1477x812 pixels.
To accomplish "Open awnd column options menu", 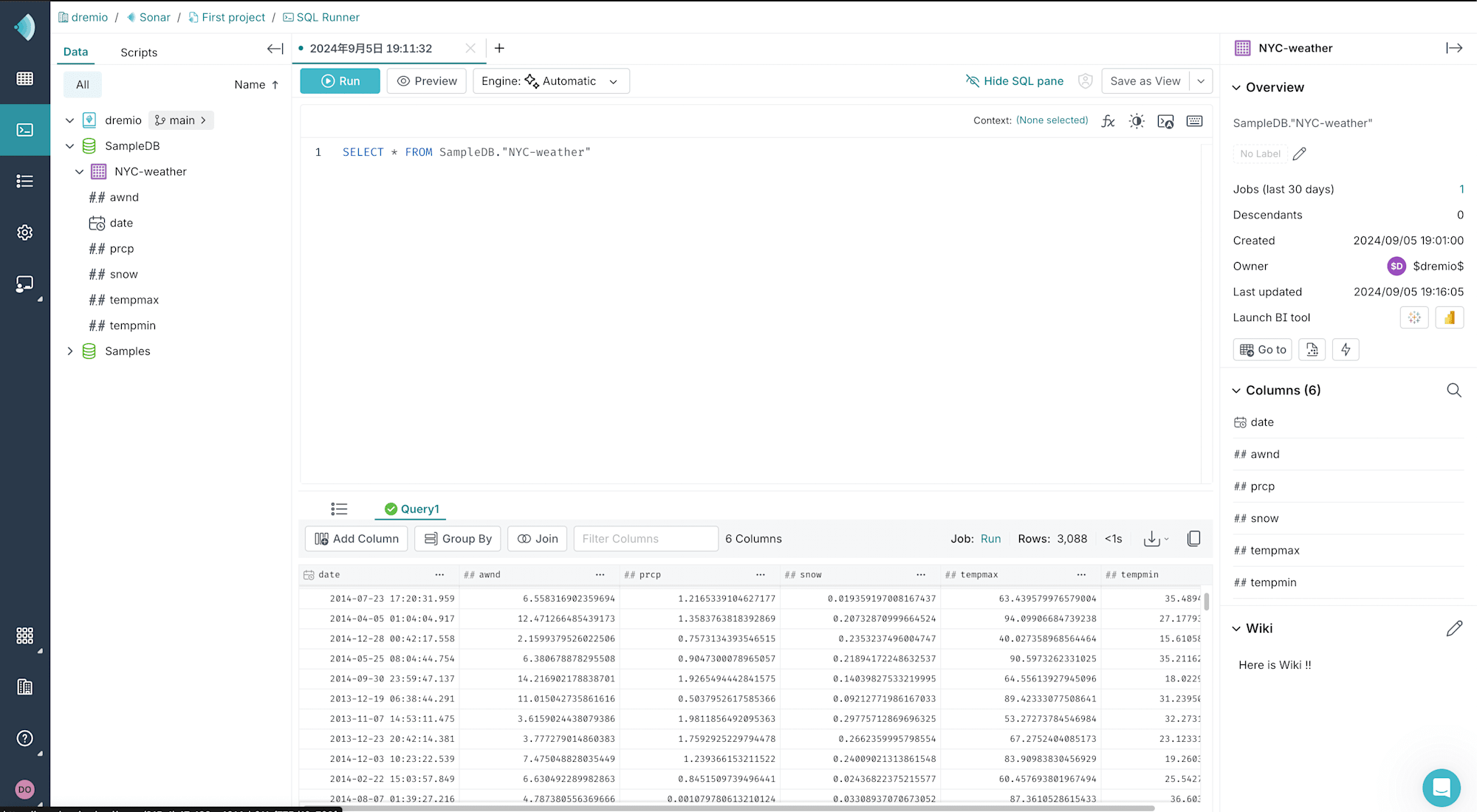I will [600, 574].
